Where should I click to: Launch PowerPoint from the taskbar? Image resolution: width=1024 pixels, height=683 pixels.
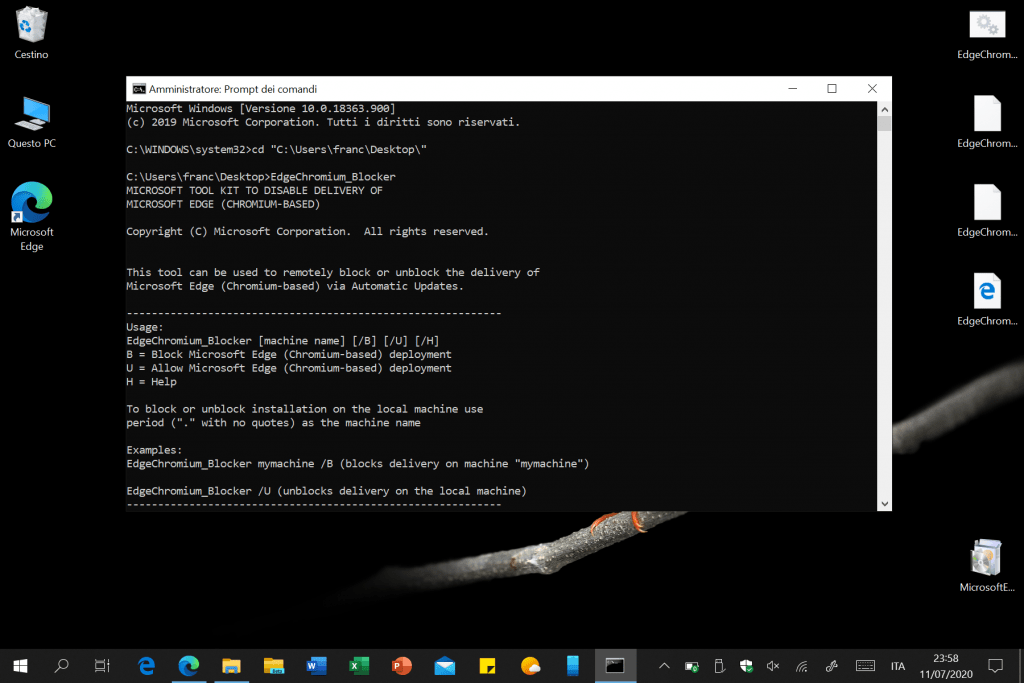click(402, 665)
